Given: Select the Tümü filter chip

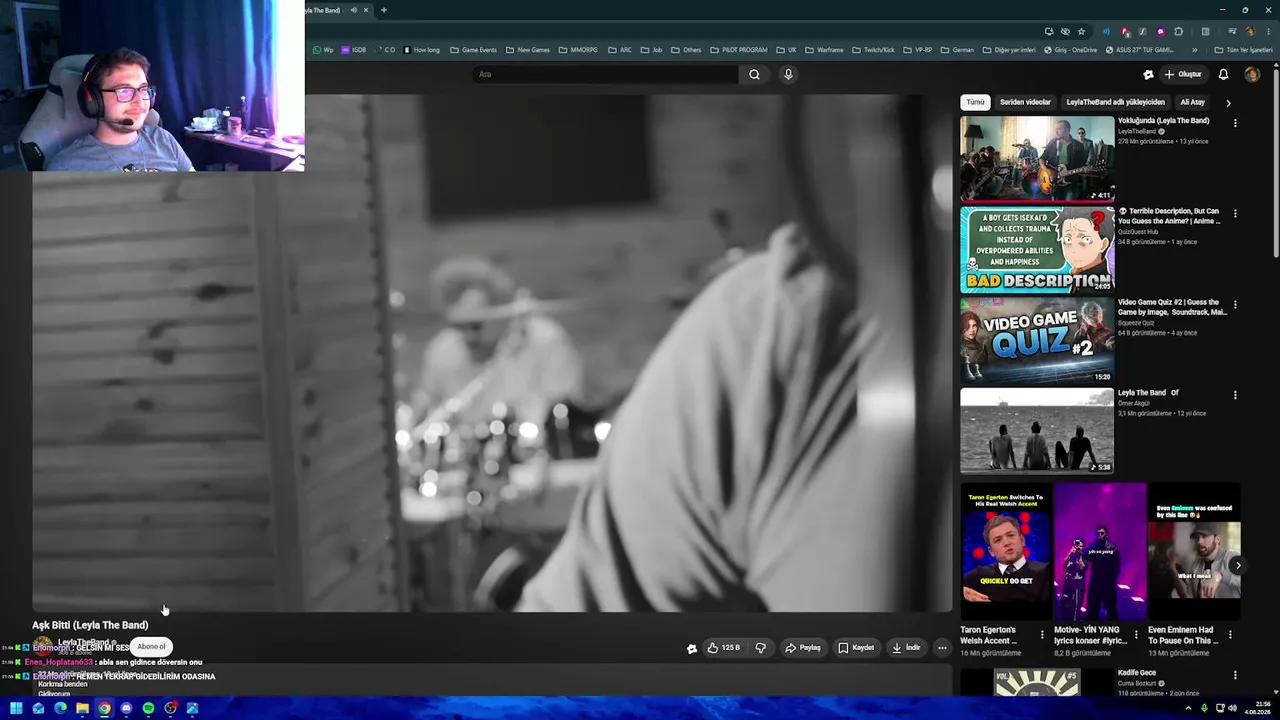Looking at the screenshot, I should (x=975, y=102).
